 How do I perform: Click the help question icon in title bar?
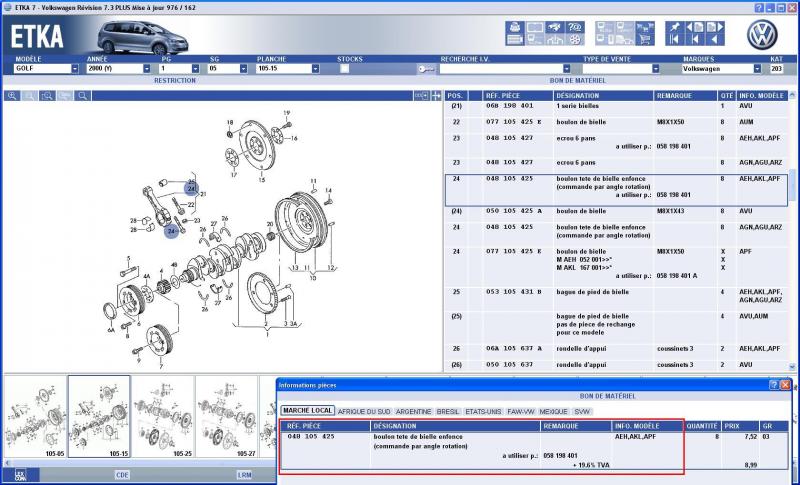[x=759, y=8]
